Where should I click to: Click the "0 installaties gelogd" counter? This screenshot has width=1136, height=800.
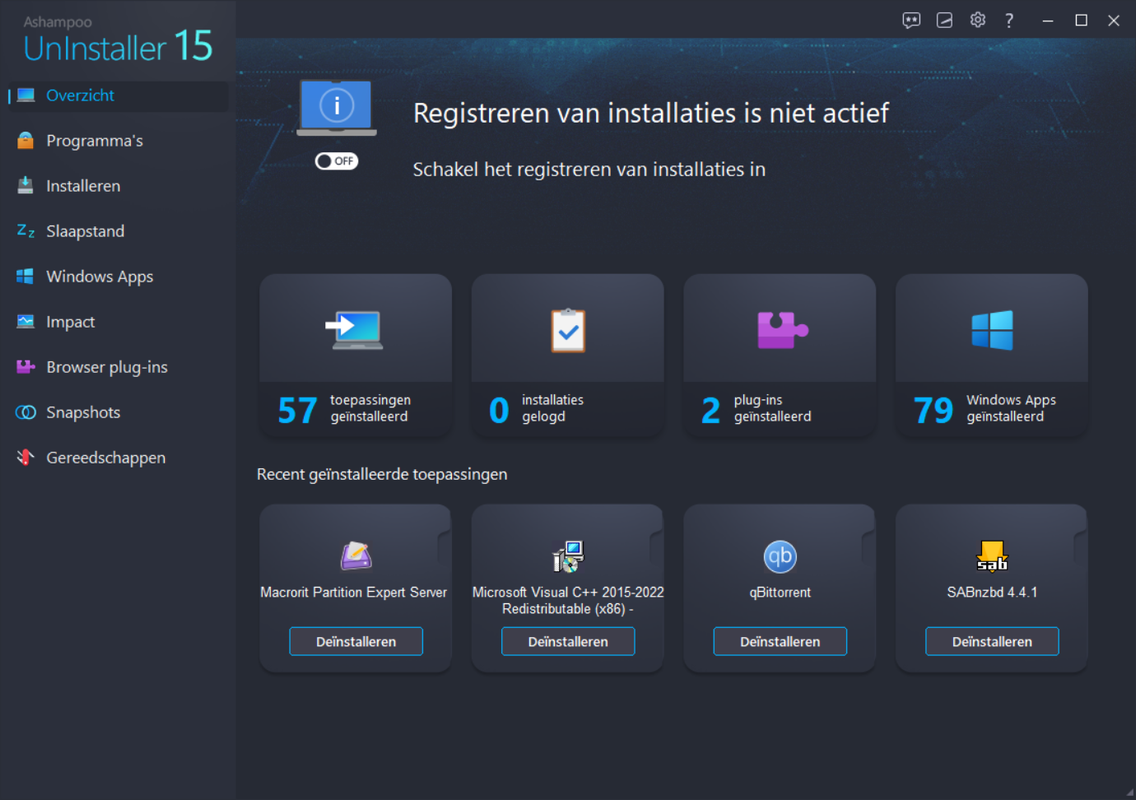pos(536,409)
